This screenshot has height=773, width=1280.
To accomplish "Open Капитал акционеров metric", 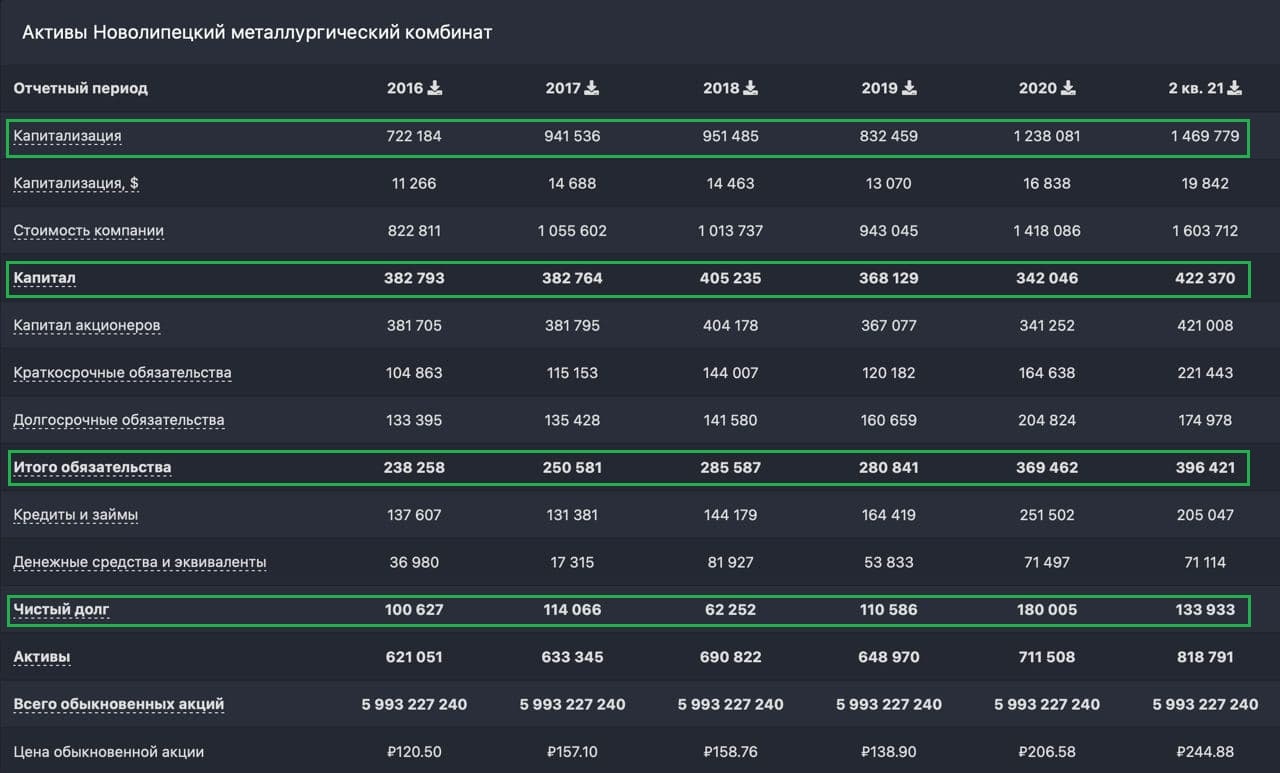I will (87, 325).
